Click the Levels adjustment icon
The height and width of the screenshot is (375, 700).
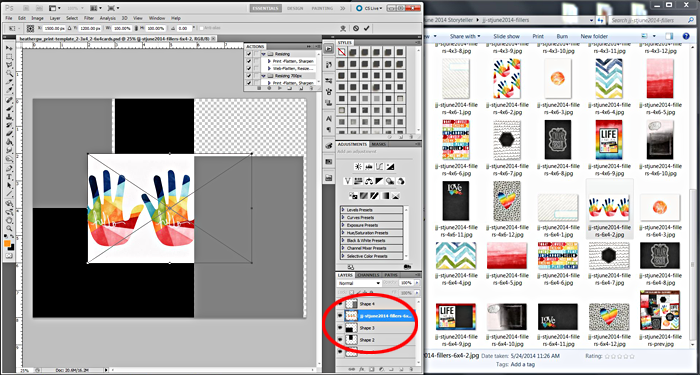tap(369, 167)
